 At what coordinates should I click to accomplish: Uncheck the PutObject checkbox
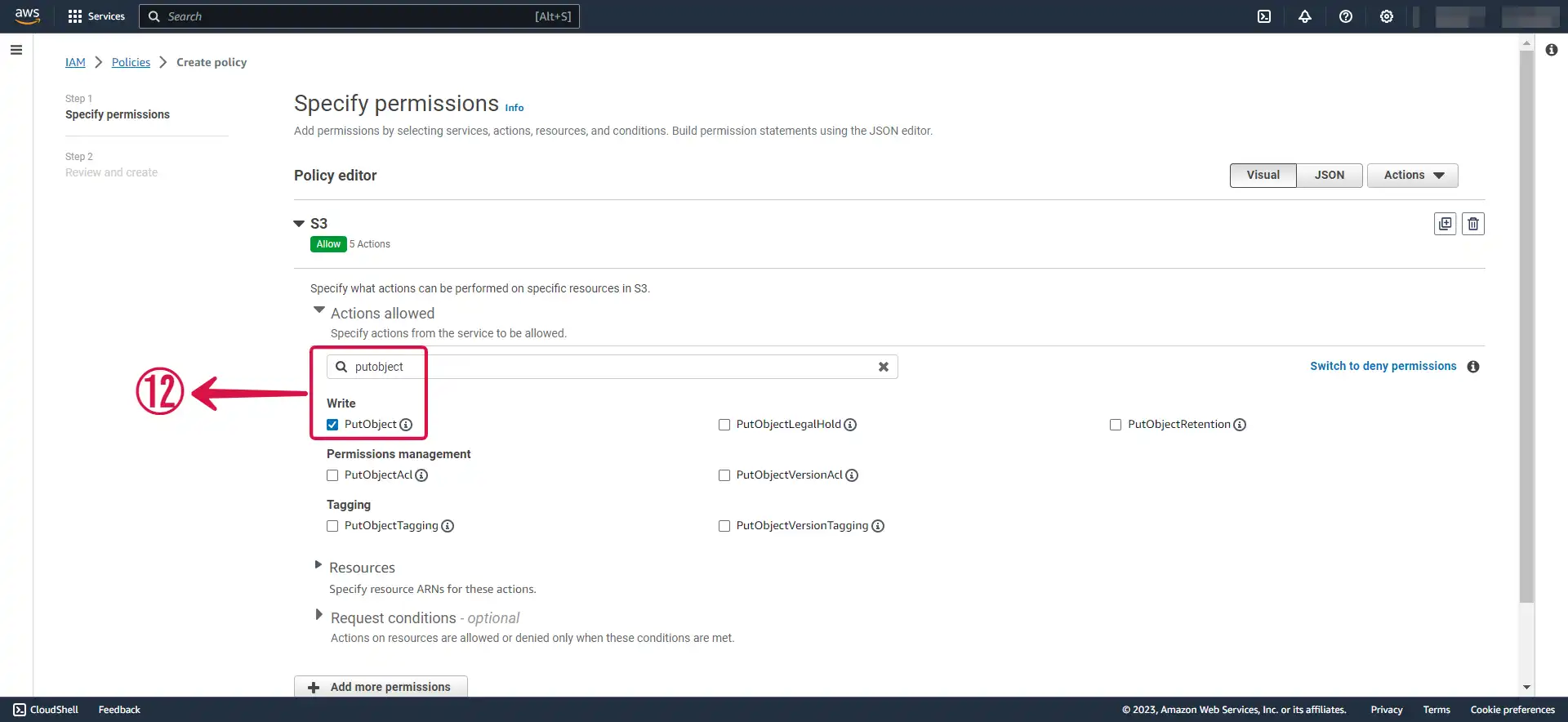point(332,425)
